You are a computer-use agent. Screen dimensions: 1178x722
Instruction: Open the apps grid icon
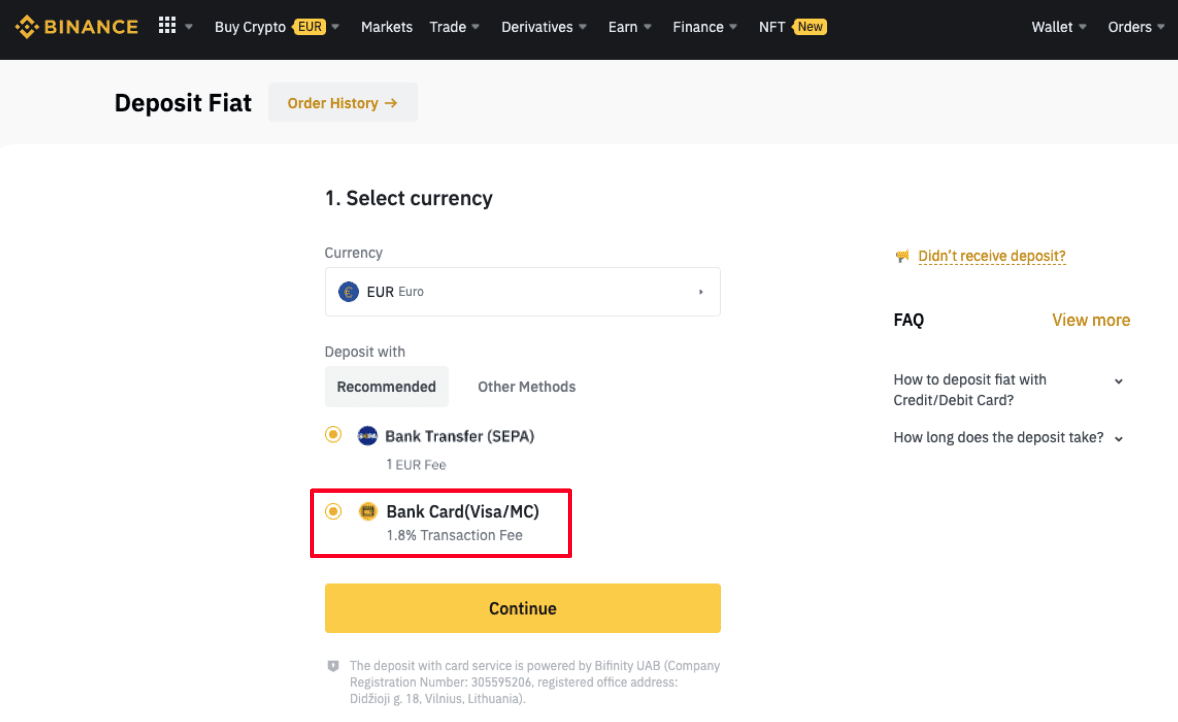[167, 26]
